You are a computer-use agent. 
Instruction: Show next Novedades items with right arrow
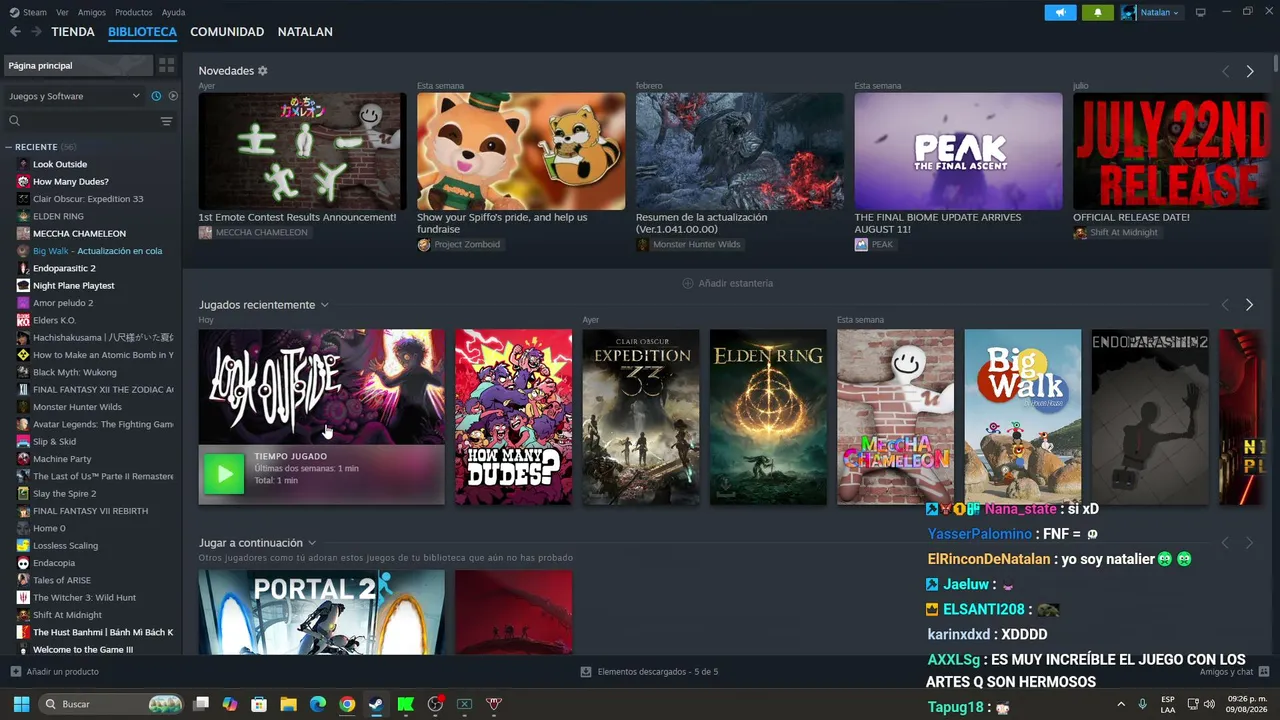[x=1250, y=71]
